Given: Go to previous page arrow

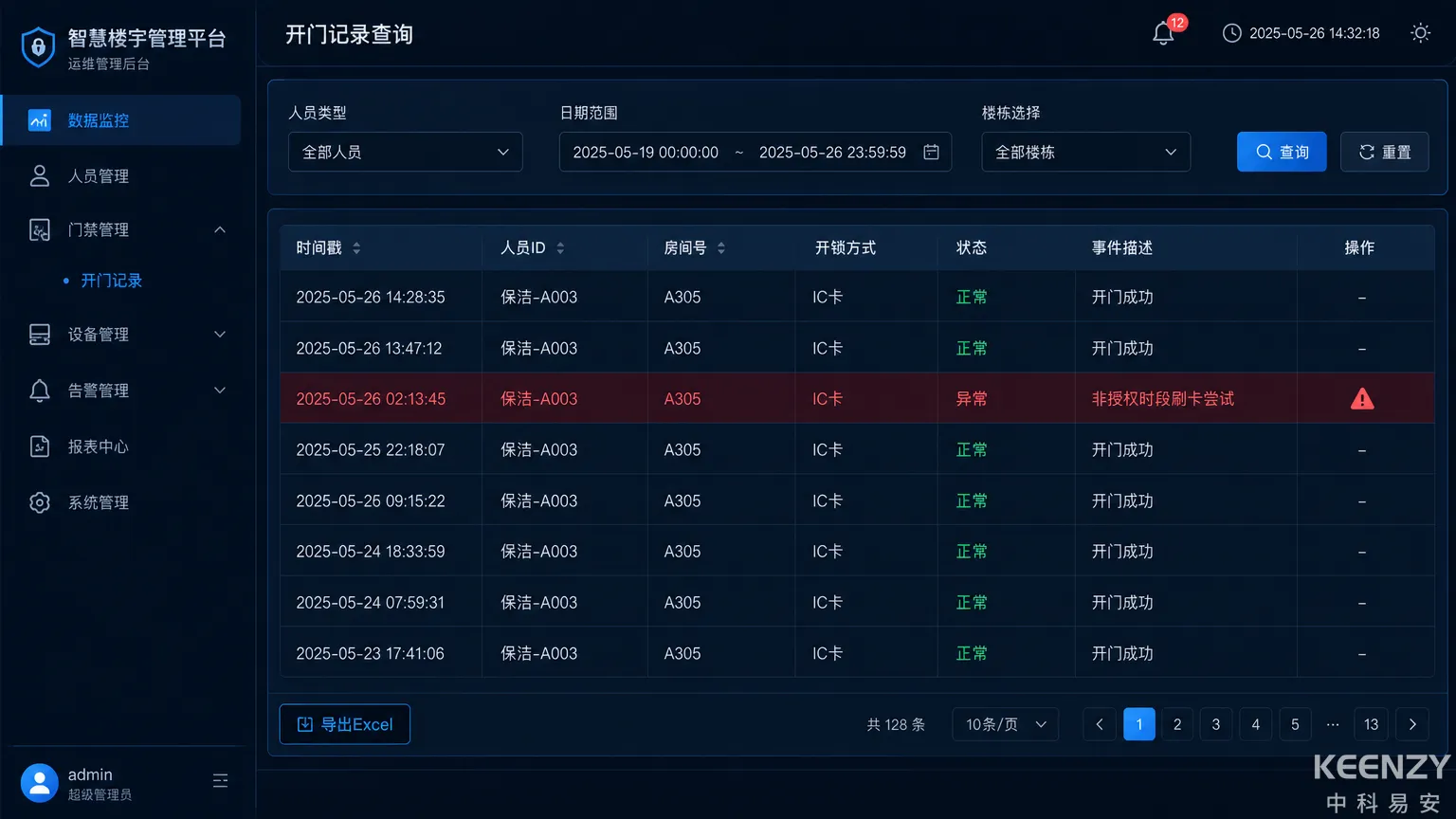Looking at the screenshot, I should click(x=1099, y=724).
